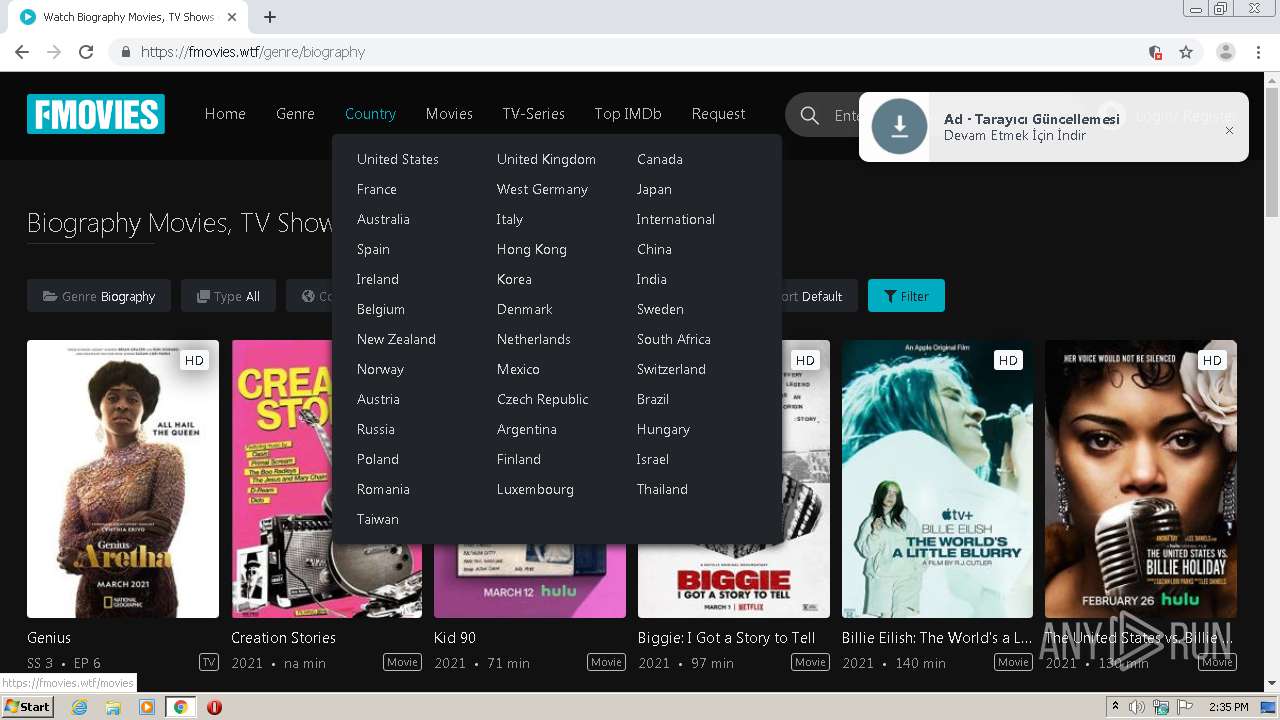
Task: Reload the page
Action: (86, 52)
